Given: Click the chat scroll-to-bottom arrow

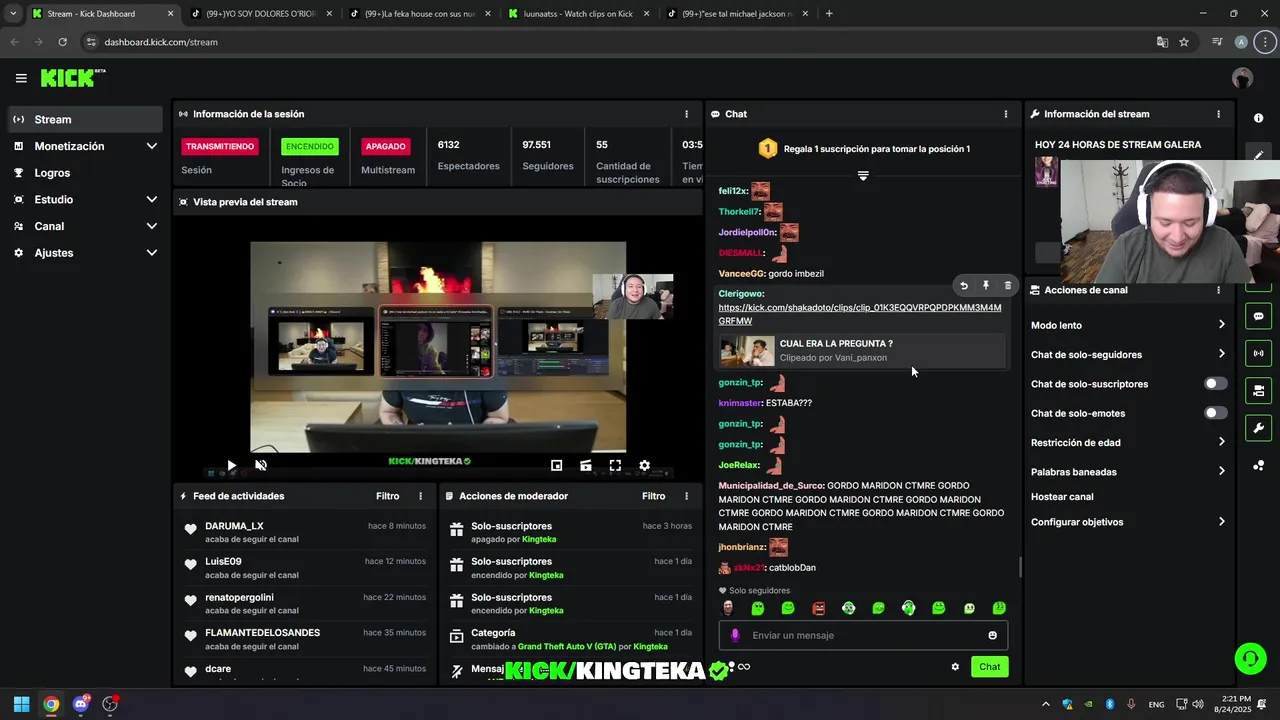Looking at the screenshot, I should 863,175.
